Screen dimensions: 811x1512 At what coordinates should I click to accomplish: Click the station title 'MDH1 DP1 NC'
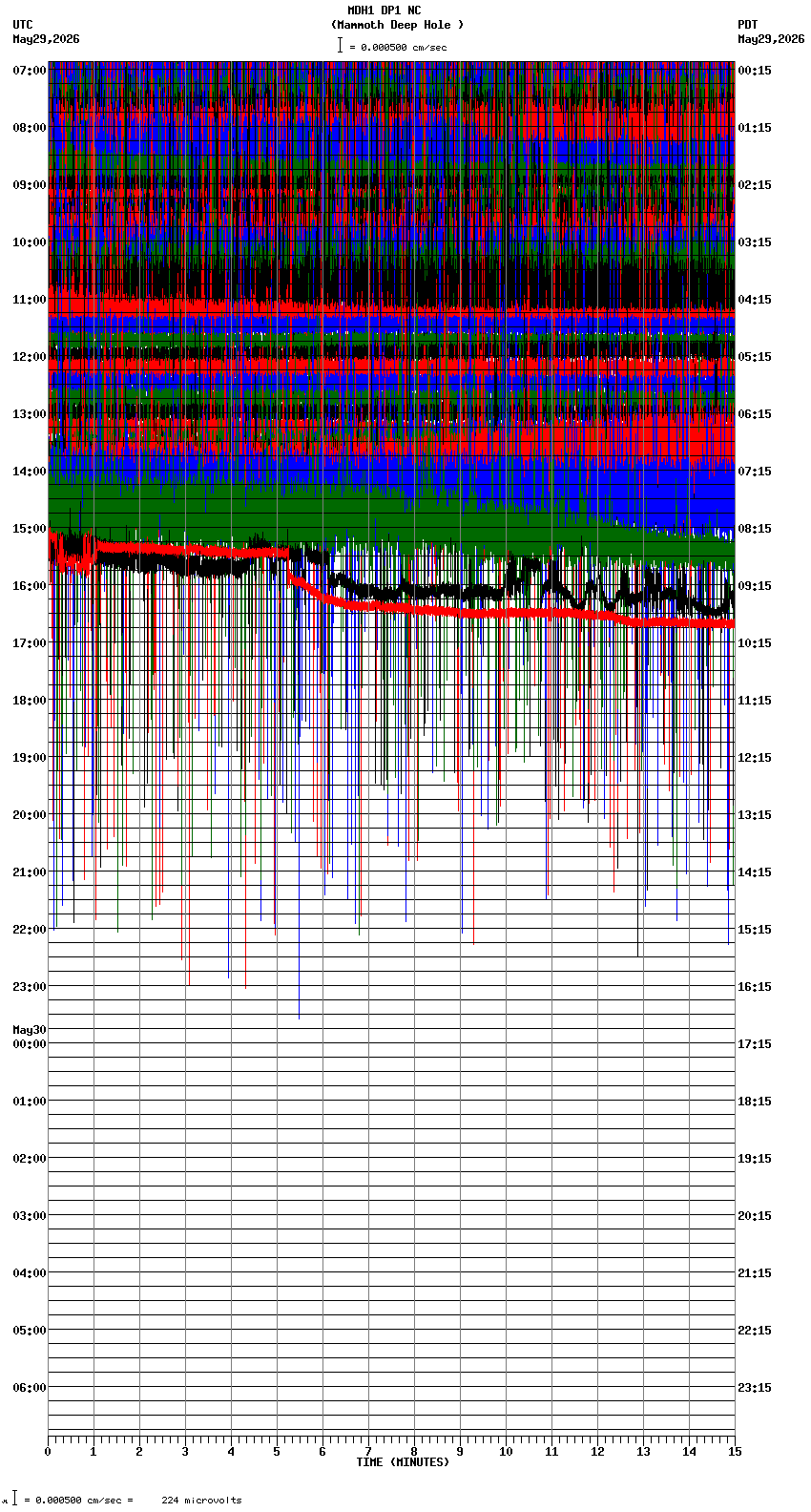385,10
